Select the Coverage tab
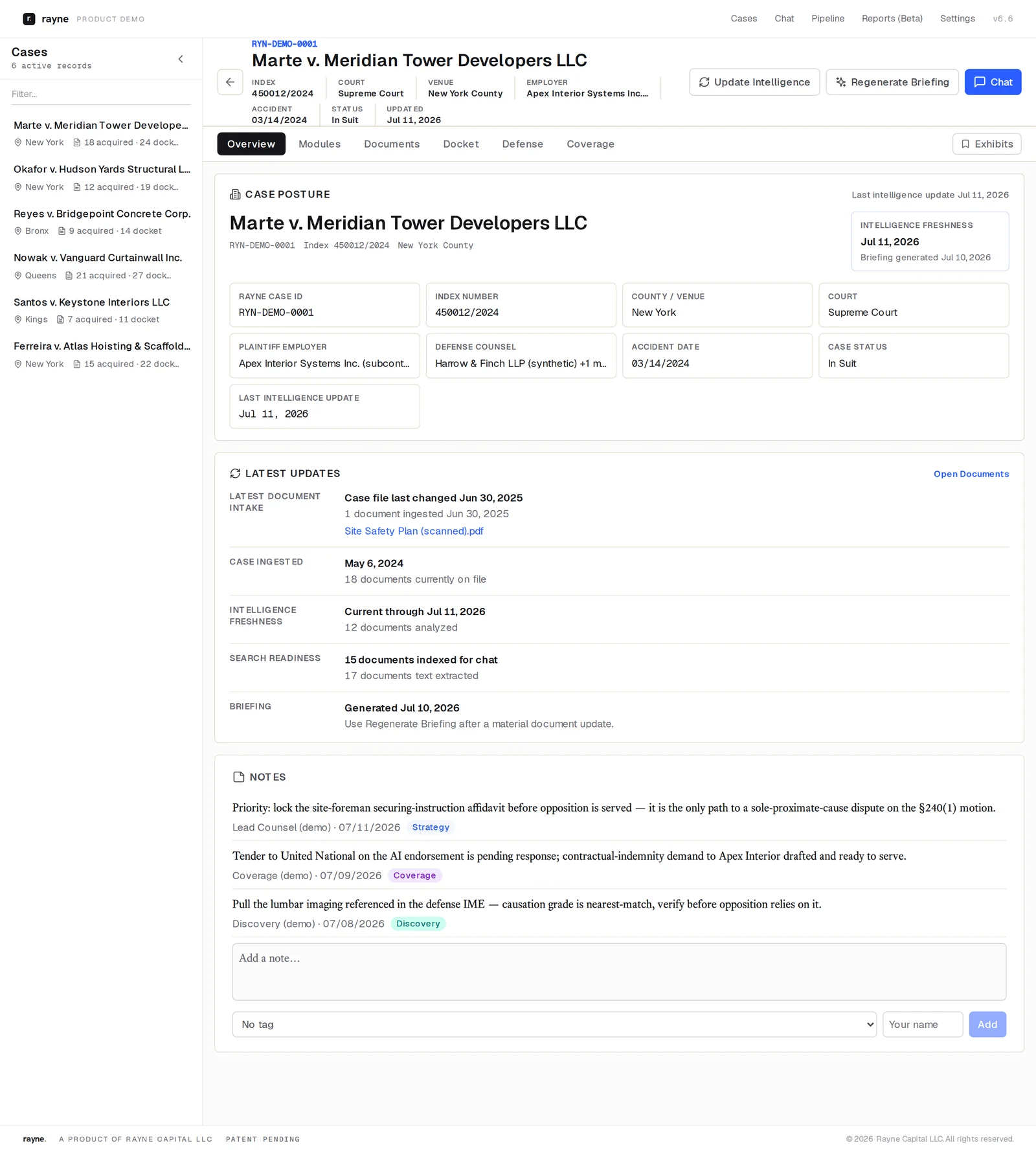 tap(591, 144)
